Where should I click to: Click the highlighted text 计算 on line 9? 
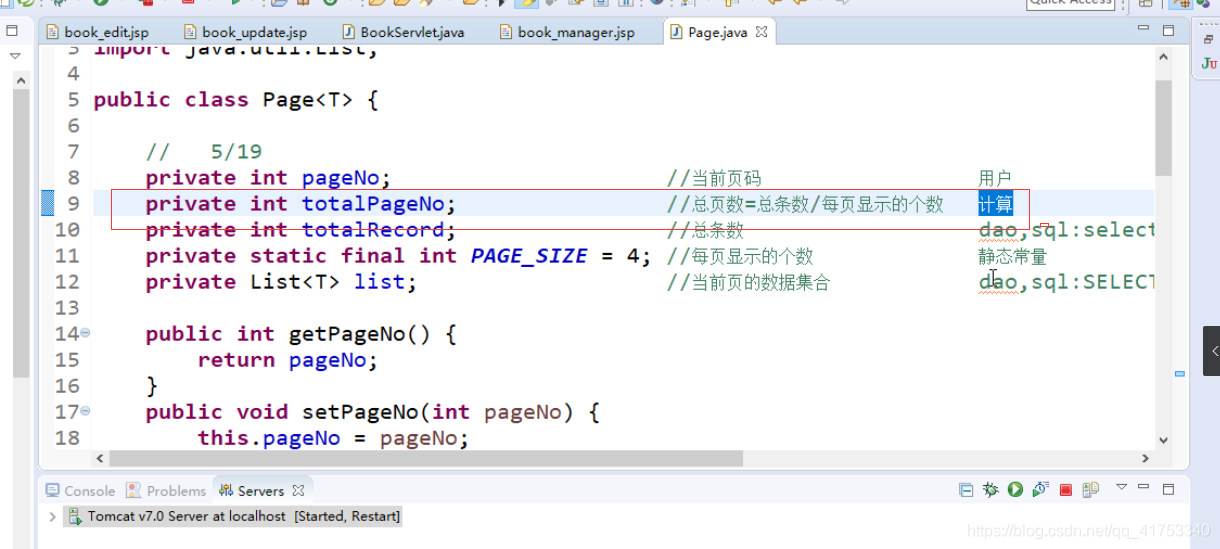click(996, 204)
